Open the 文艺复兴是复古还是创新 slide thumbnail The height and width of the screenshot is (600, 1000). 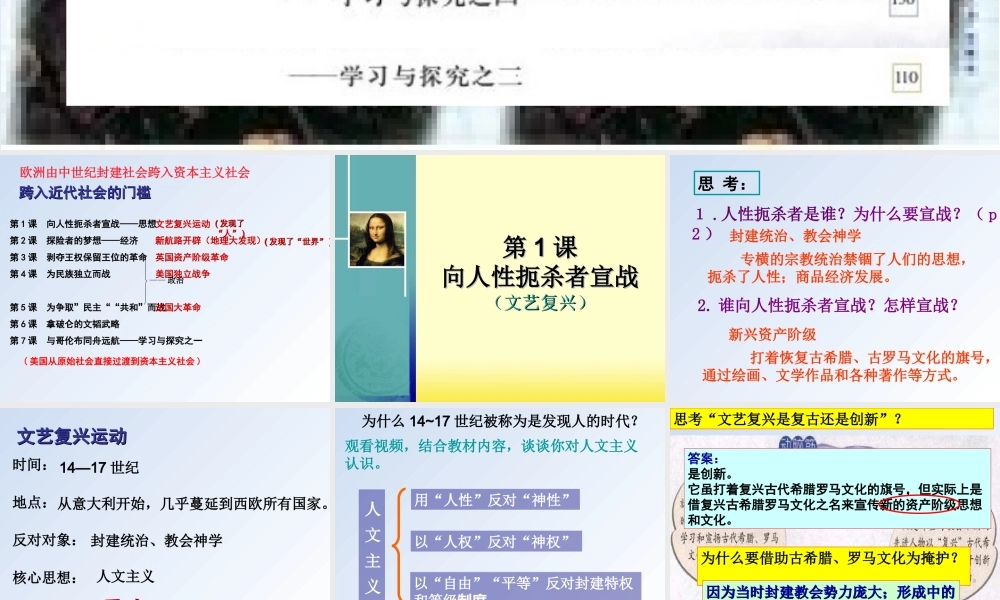834,504
